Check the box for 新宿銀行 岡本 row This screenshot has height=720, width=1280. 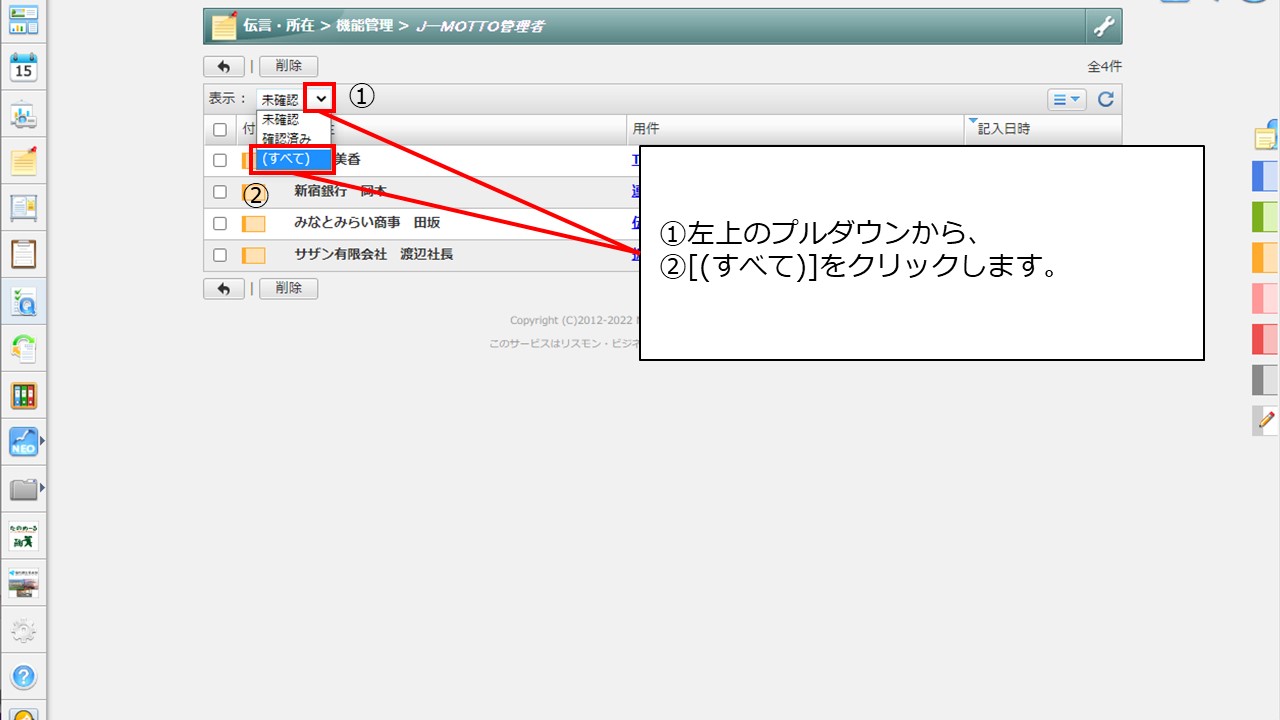click(220, 192)
